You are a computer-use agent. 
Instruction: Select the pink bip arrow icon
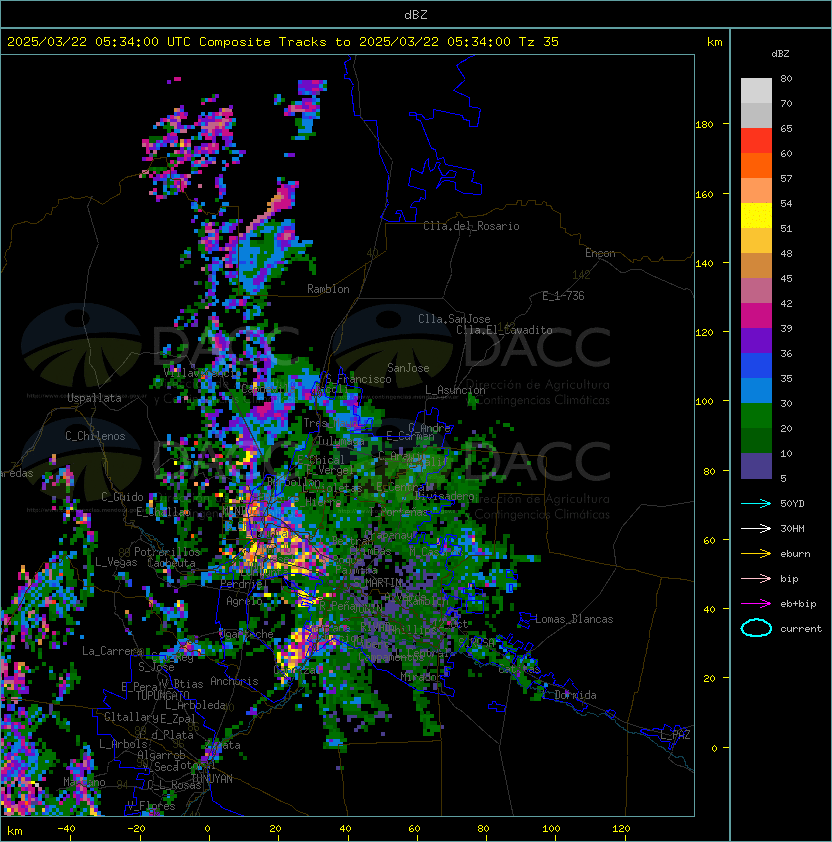pos(756,578)
